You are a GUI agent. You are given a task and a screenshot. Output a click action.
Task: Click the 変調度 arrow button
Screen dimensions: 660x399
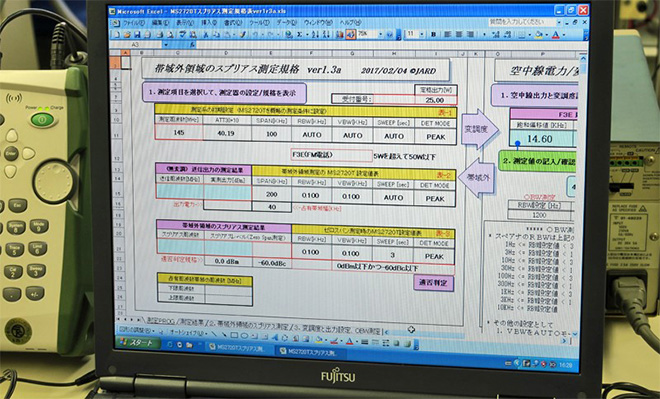479,129
